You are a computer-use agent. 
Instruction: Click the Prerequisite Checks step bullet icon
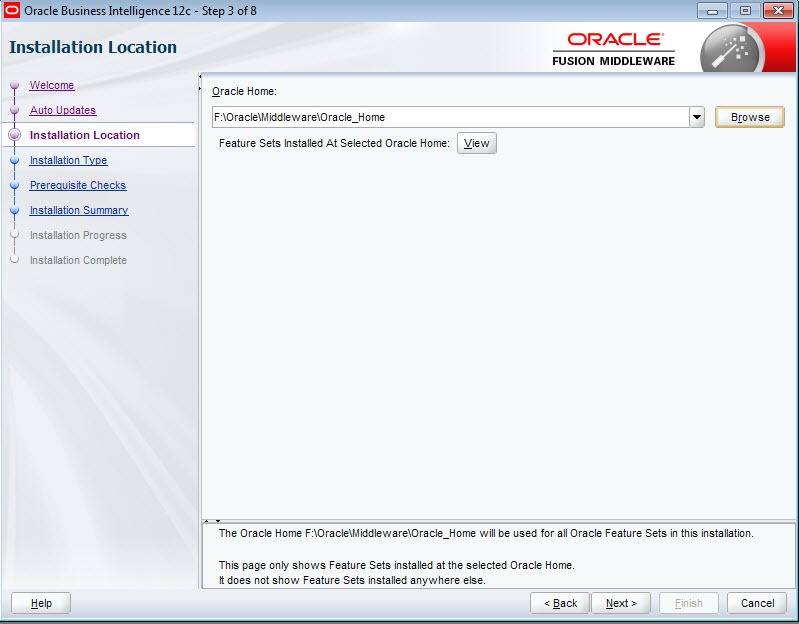15,185
